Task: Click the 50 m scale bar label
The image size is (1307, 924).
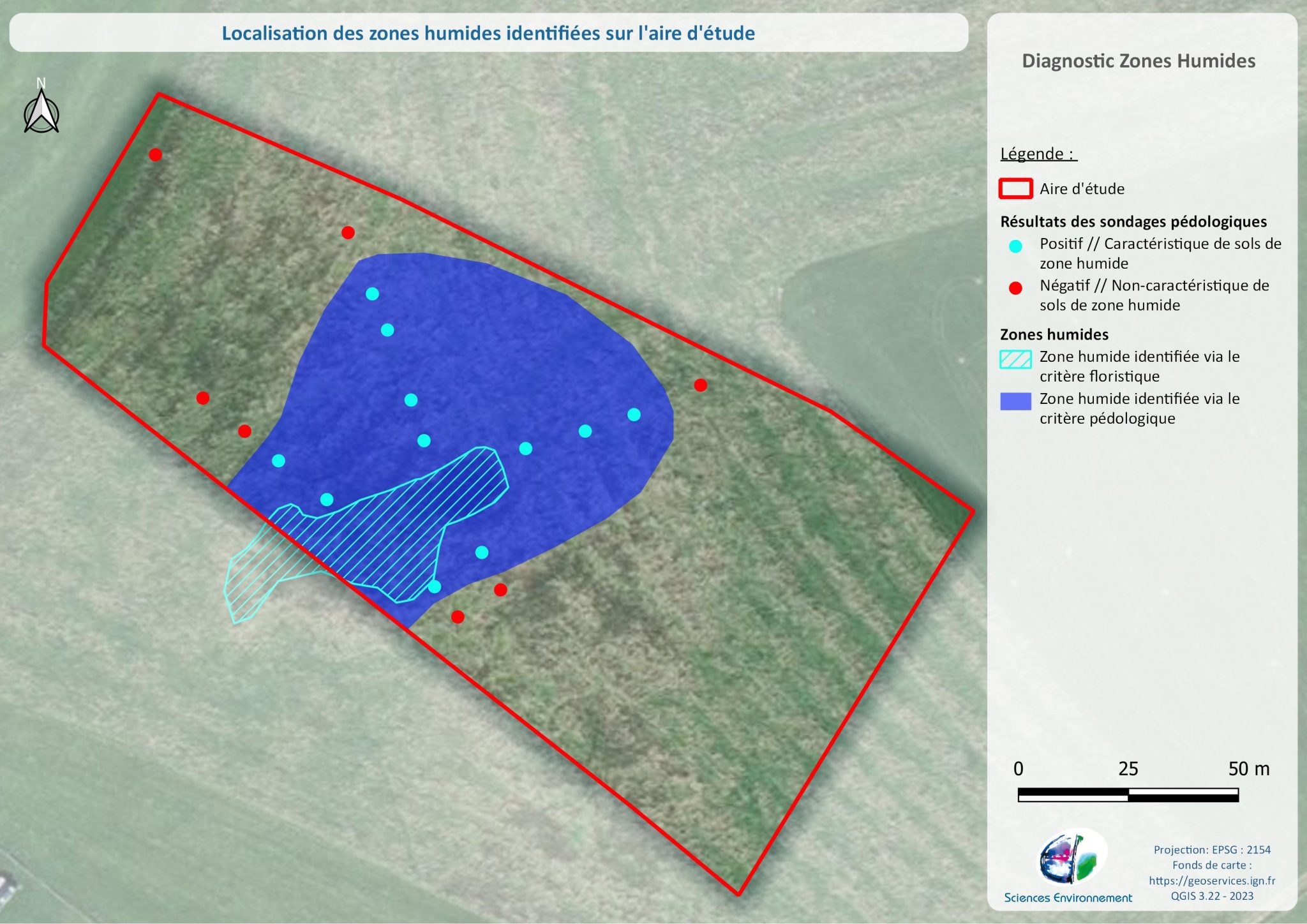Action: coord(1248,769)
